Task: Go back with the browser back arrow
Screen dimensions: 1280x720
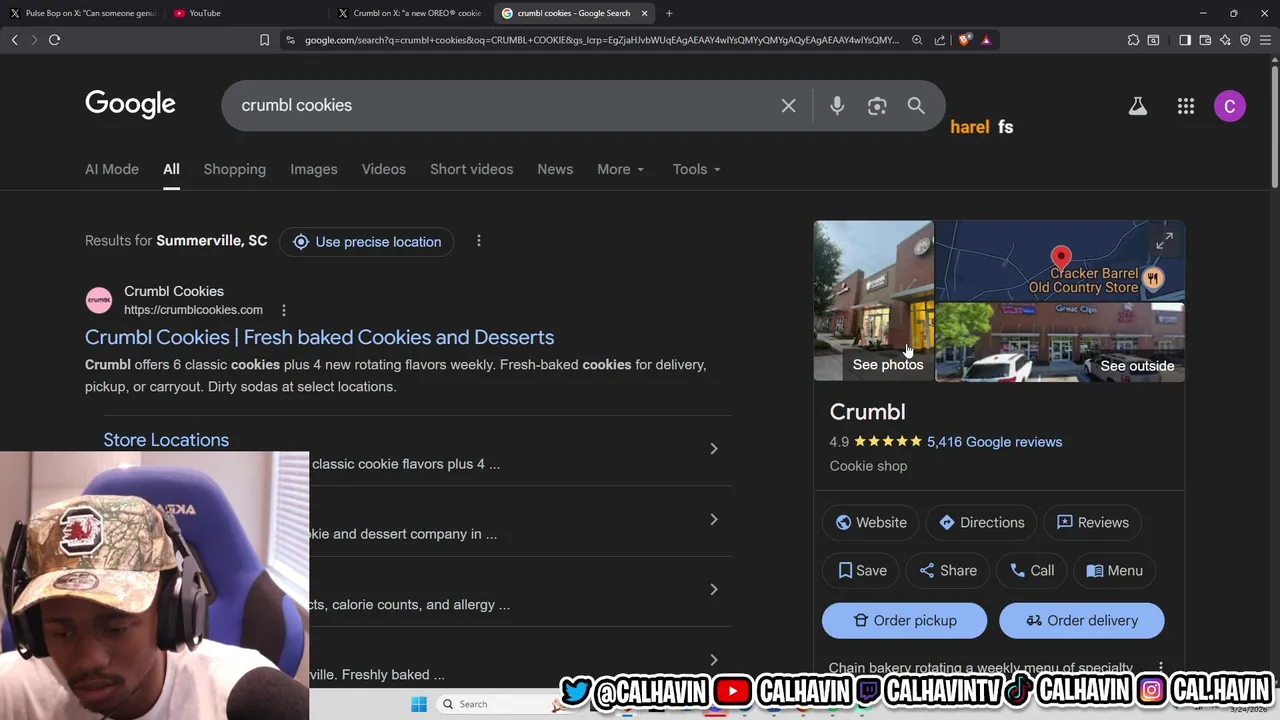Action: click(x=14, y=40)
